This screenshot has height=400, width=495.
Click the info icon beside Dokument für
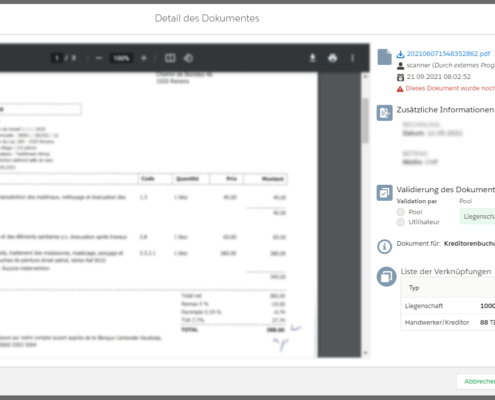[x=384, y=247]
